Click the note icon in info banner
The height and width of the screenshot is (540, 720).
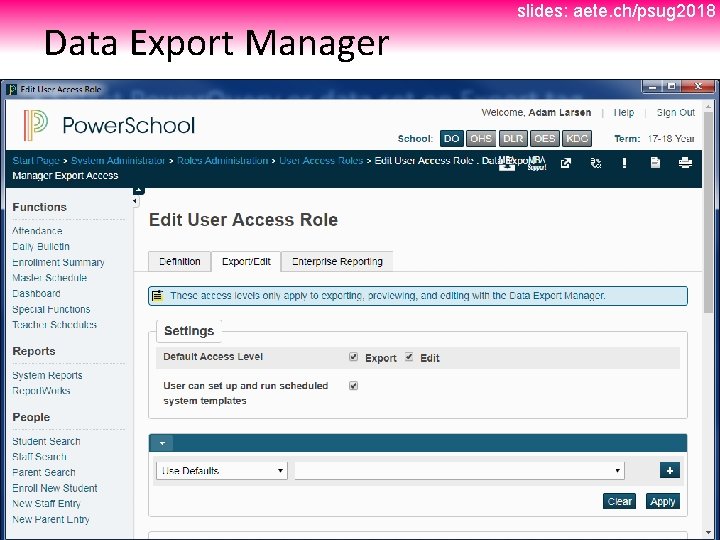158,296
